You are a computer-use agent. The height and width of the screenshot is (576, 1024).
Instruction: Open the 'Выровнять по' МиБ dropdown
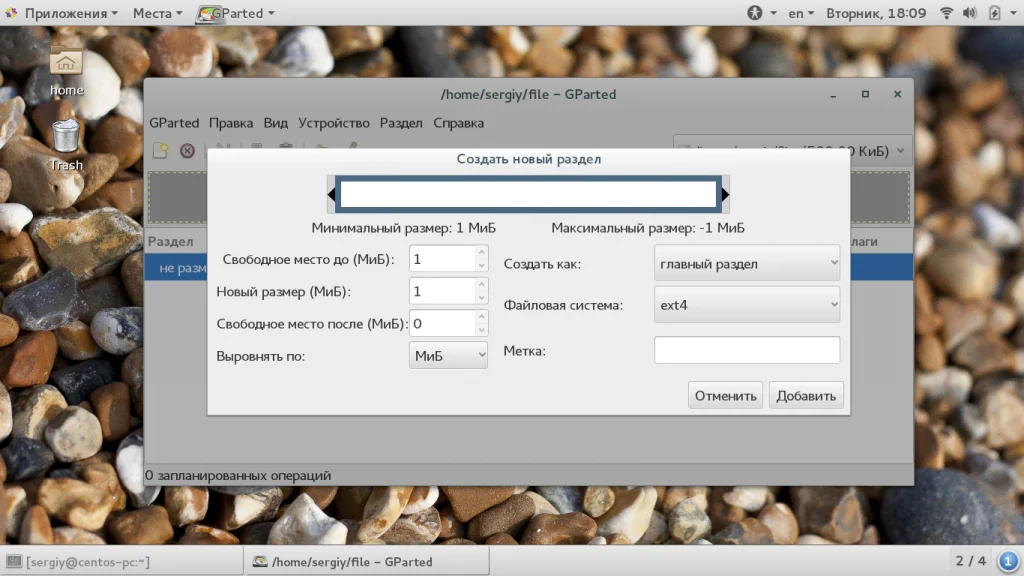pos(448,355)
